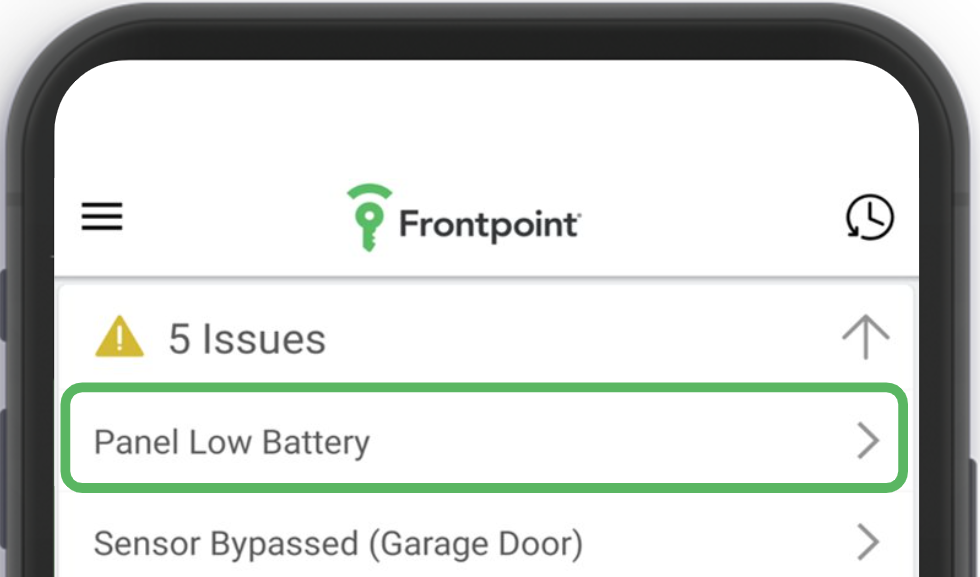This screenshot has height=577, width=980.
Task: Select Sensor Bypassed (Garage Door) issue
Action: click(338, 544)
